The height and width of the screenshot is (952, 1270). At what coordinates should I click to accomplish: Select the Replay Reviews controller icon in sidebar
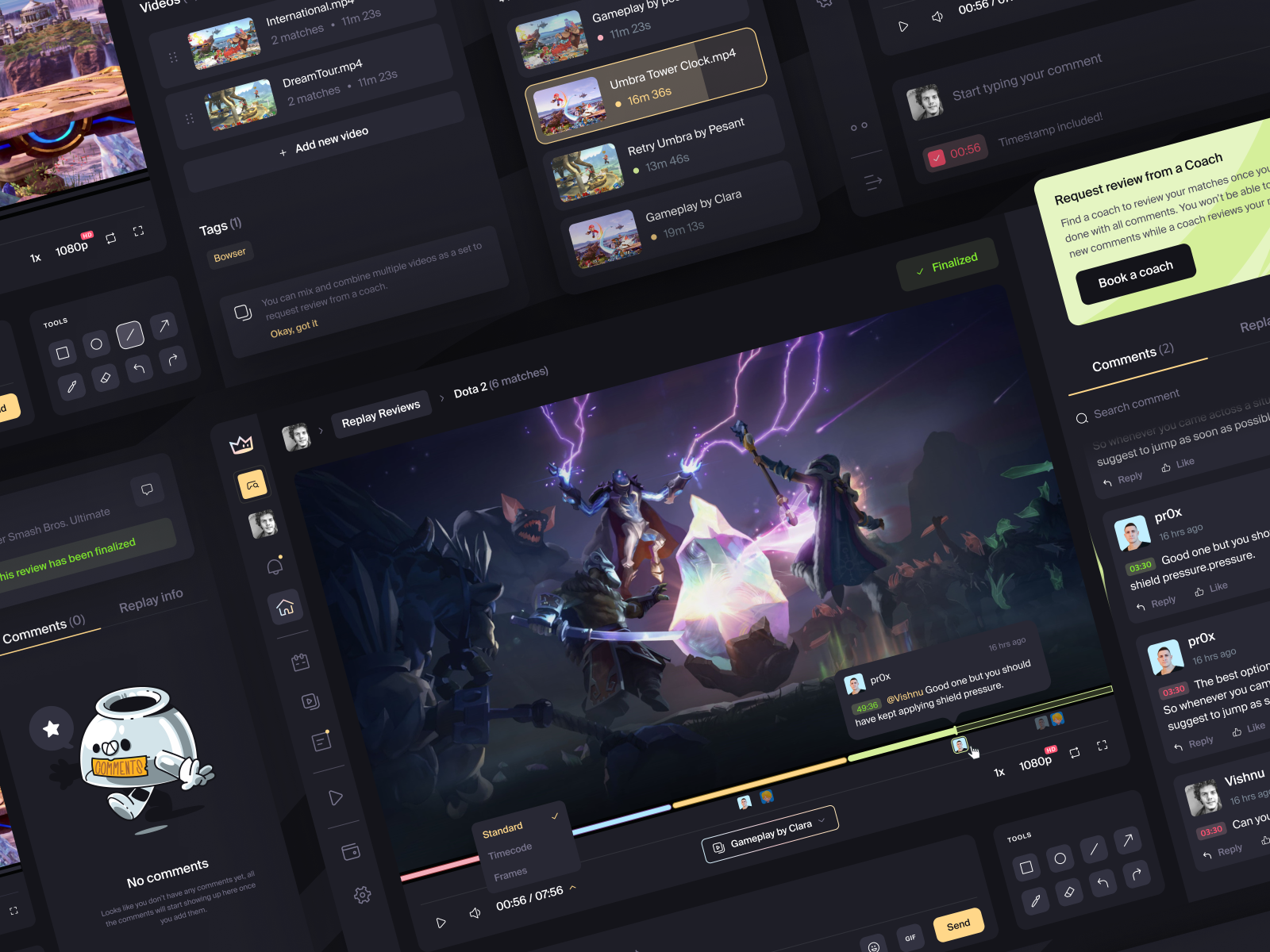[253, 484]
